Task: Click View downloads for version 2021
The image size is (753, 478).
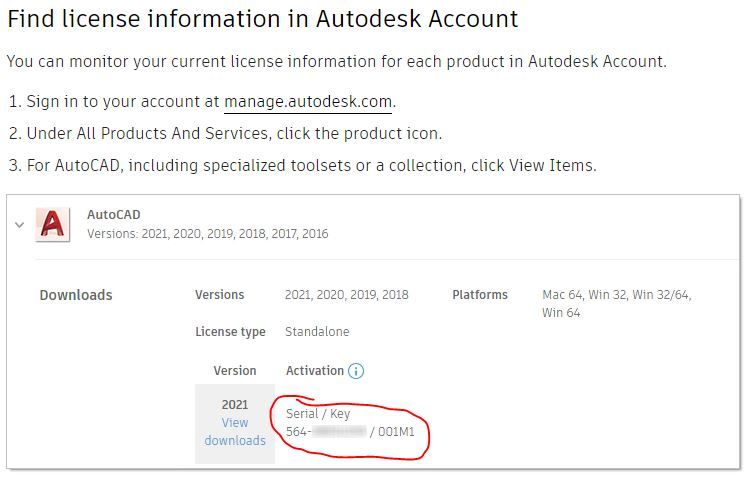Action: tap(235, 431)
